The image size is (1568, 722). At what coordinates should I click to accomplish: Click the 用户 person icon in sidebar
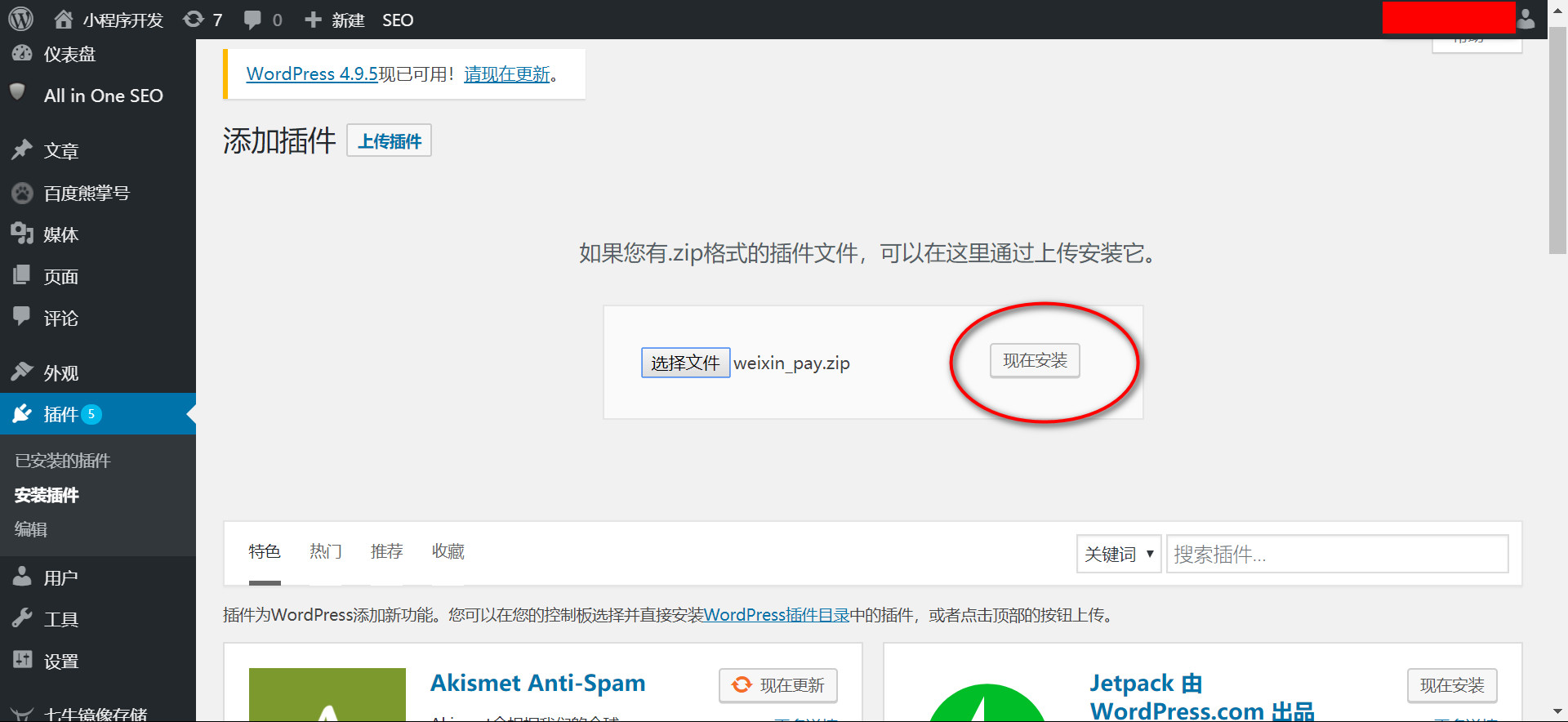tap(22, 577)
